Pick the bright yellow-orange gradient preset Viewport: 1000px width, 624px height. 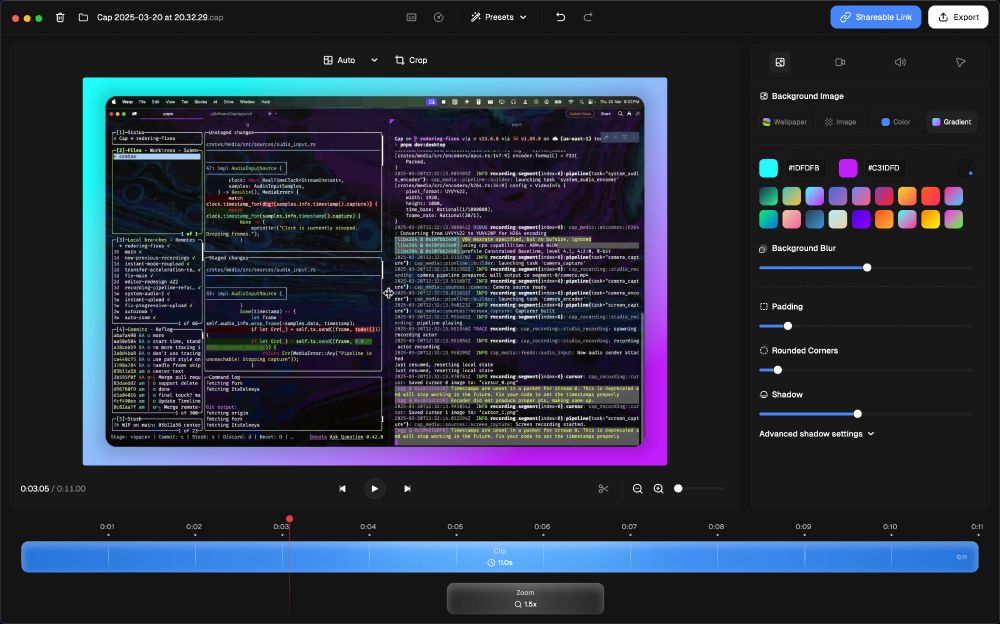coord(930,219)
